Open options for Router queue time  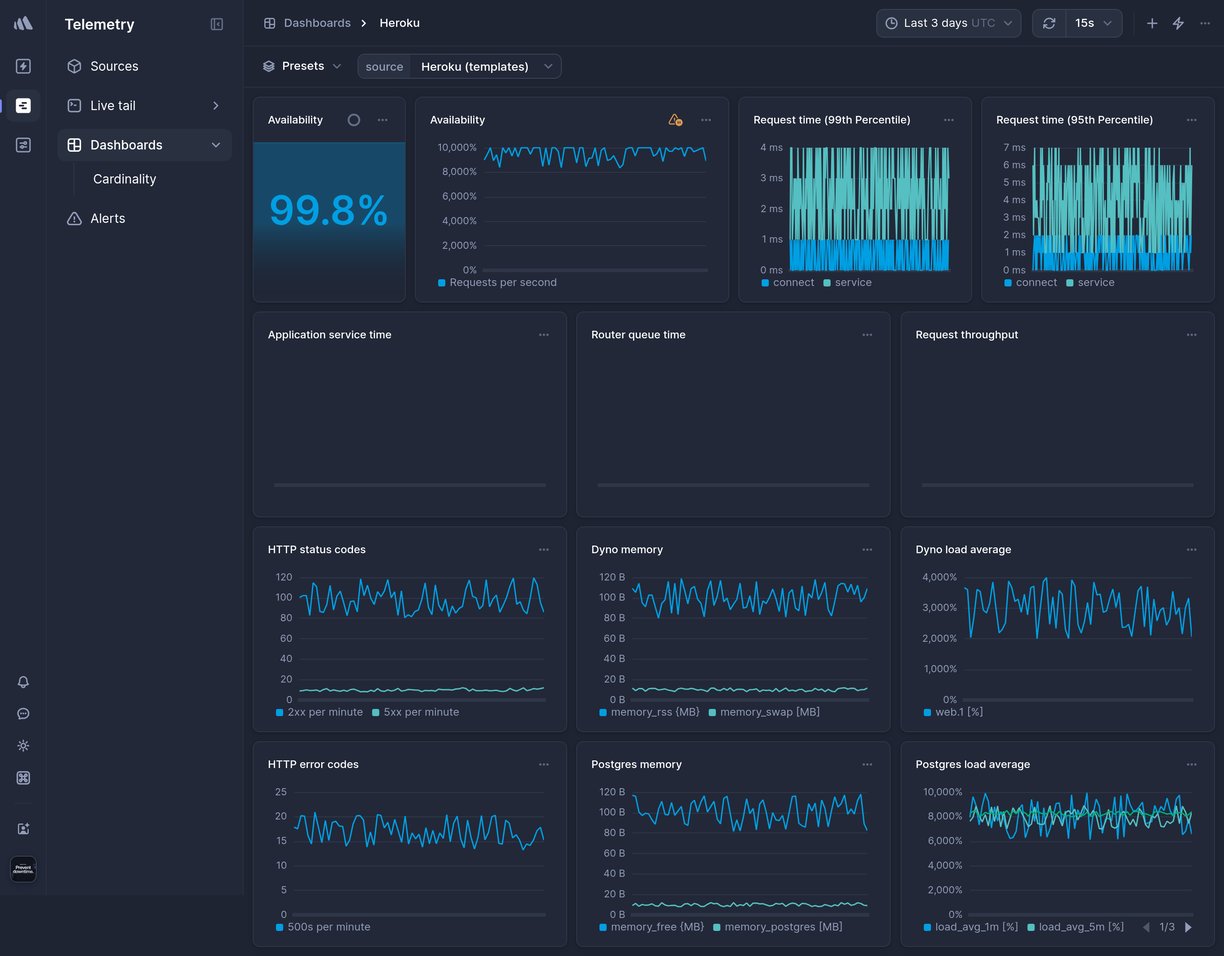867,335
